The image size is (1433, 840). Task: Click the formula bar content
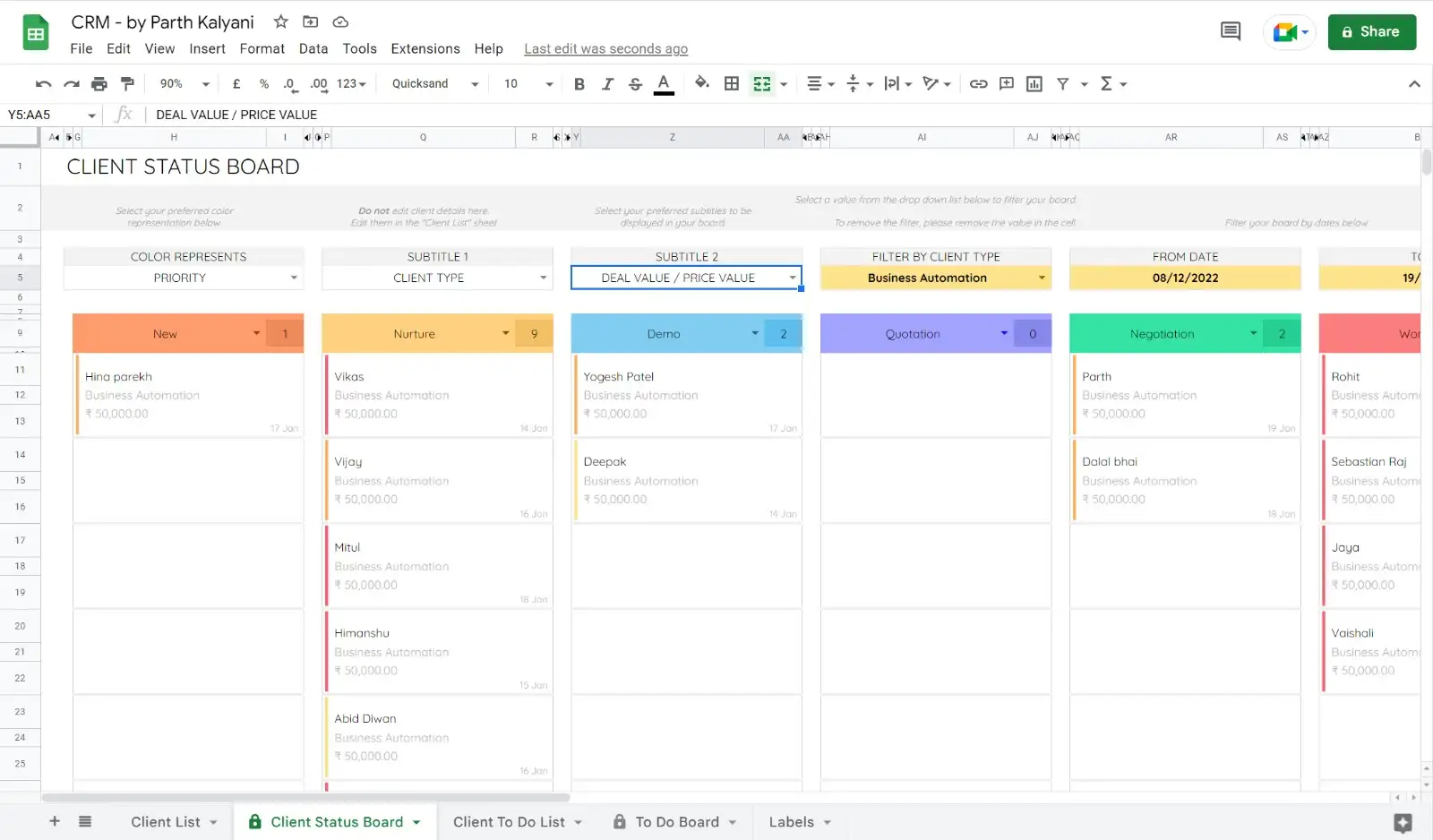click(236, 115)
